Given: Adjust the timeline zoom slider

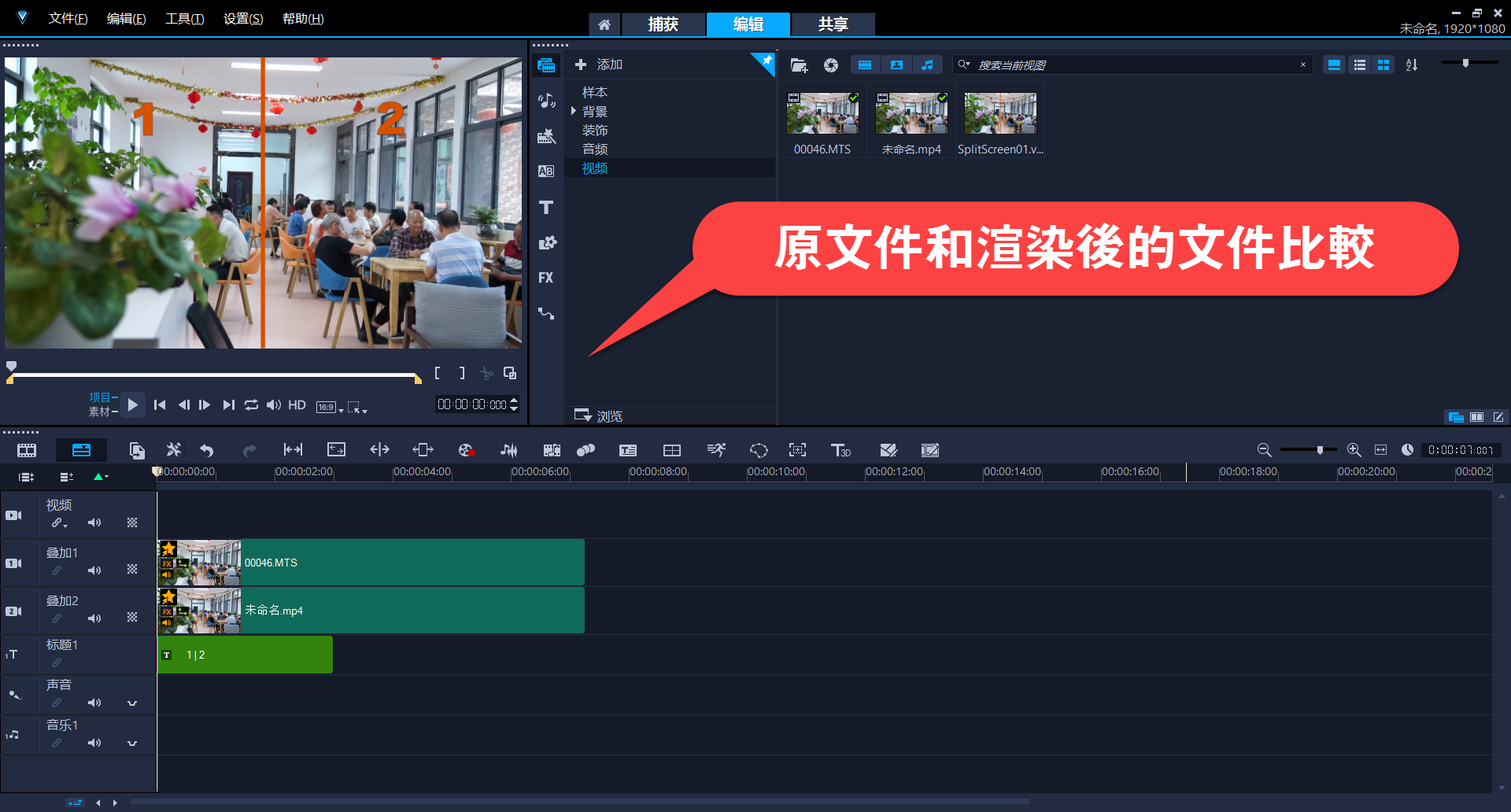Looking at the screenshot, I should (1320, 450).
